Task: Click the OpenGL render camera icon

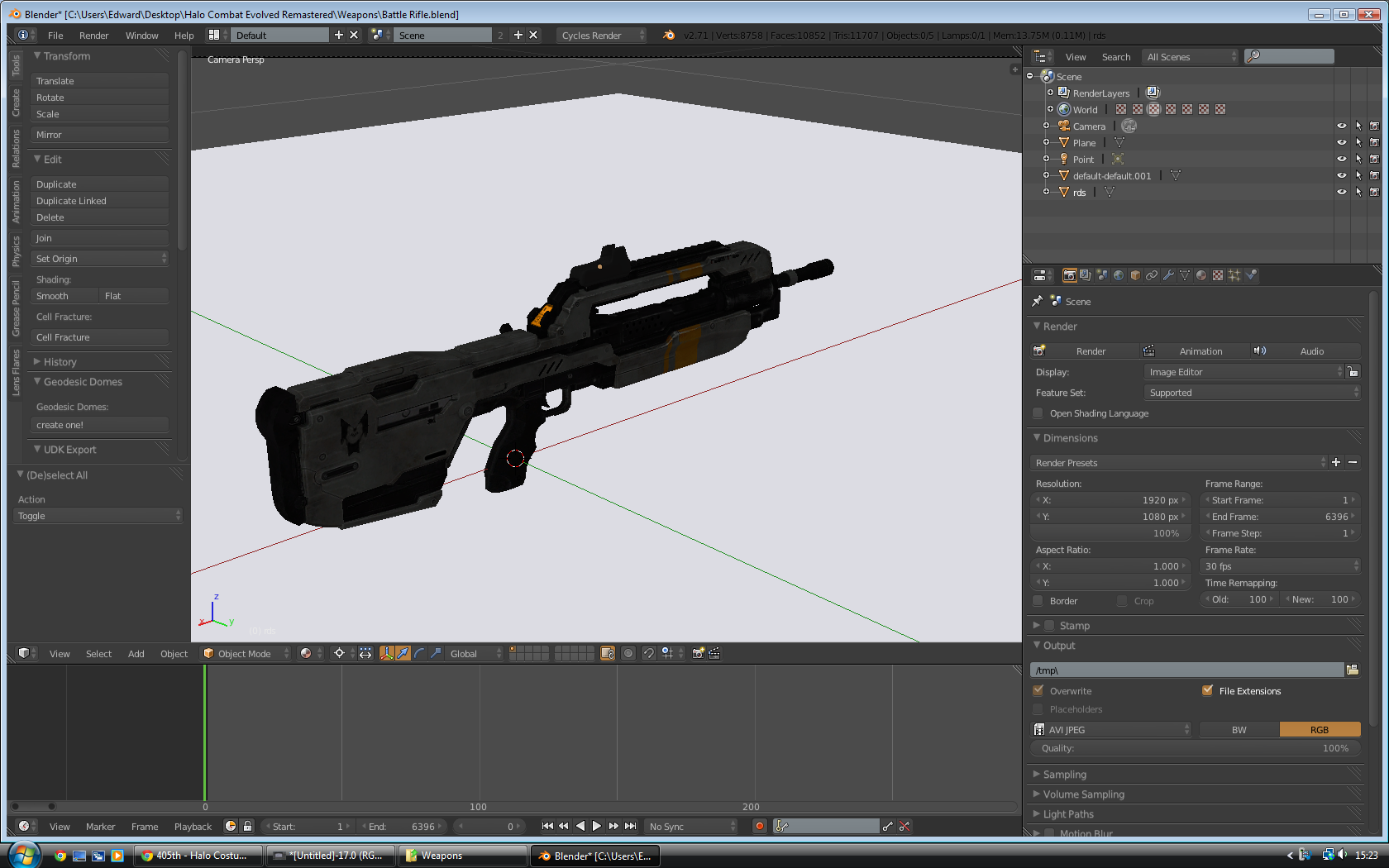Action: (698, 653)
